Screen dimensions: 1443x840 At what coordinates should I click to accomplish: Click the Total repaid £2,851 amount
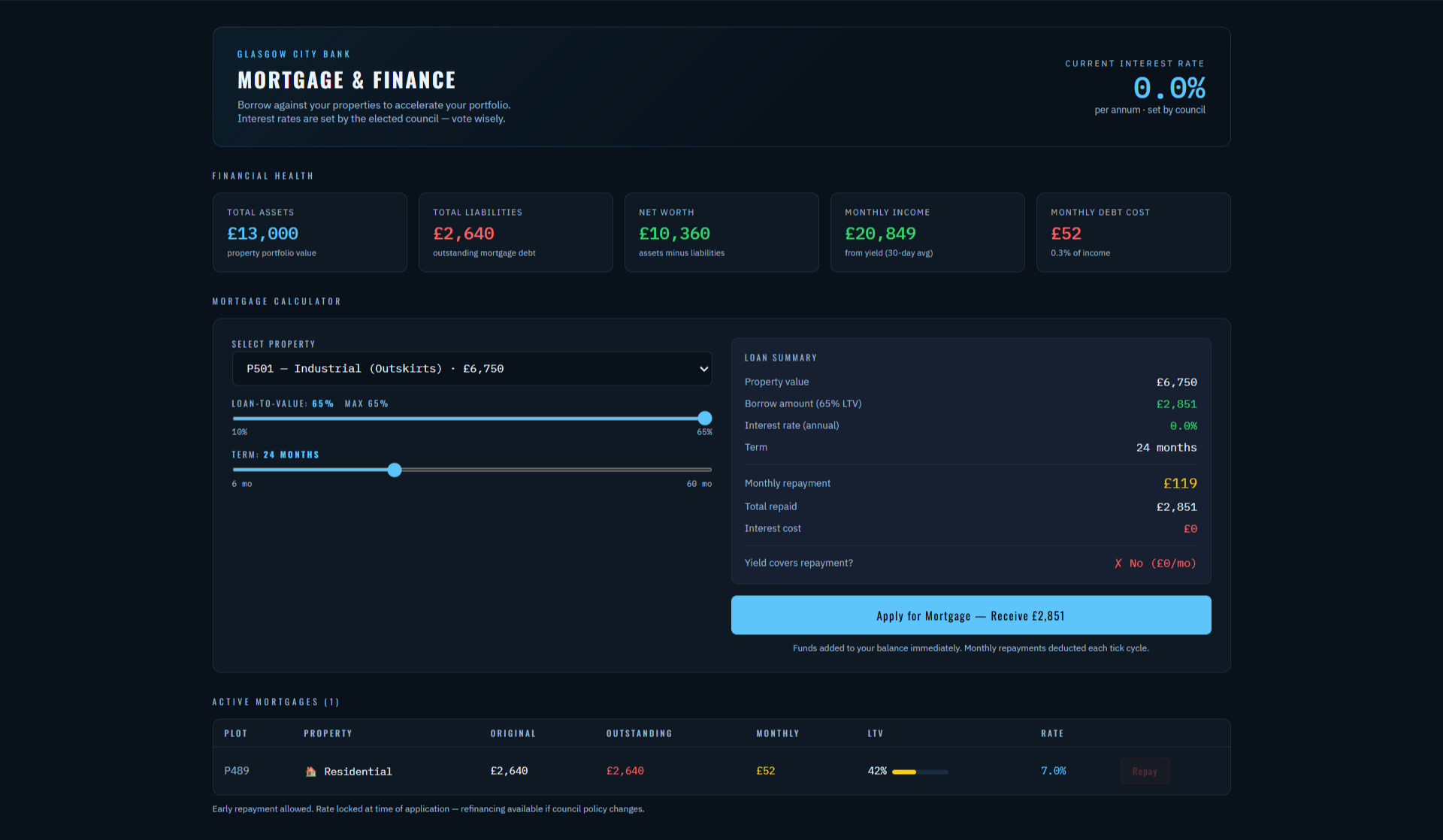(x=1176, y=507)
